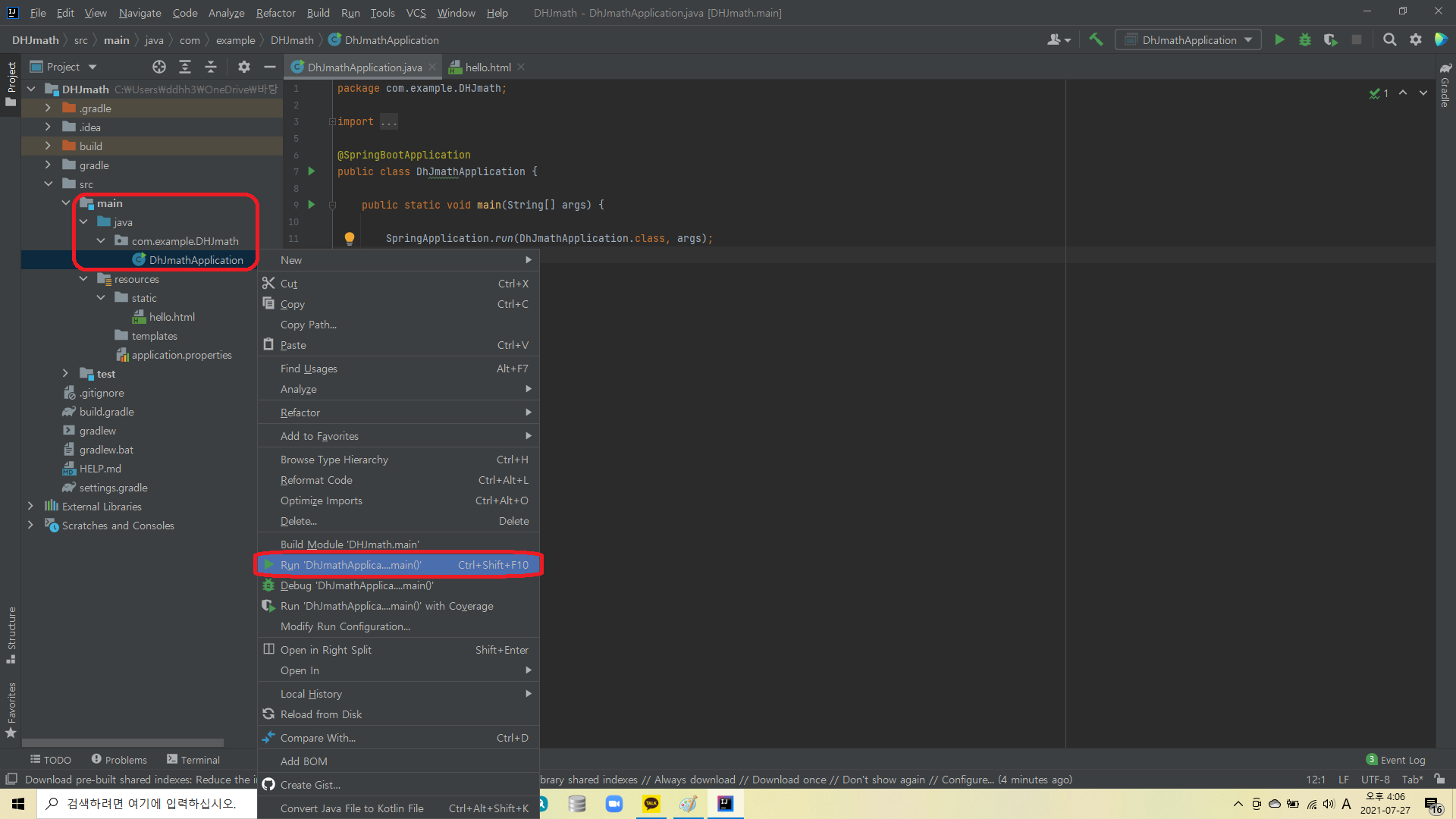Click the Debug bug icon in toolbar

point(1305,40)
